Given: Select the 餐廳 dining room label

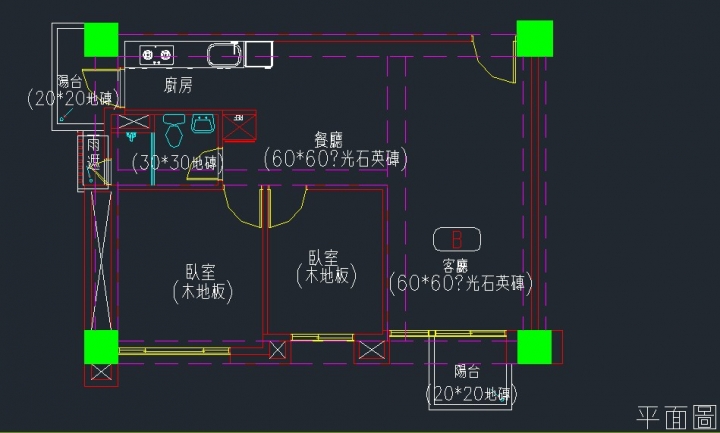Looking at the screenshot, I should pos(328,139).
